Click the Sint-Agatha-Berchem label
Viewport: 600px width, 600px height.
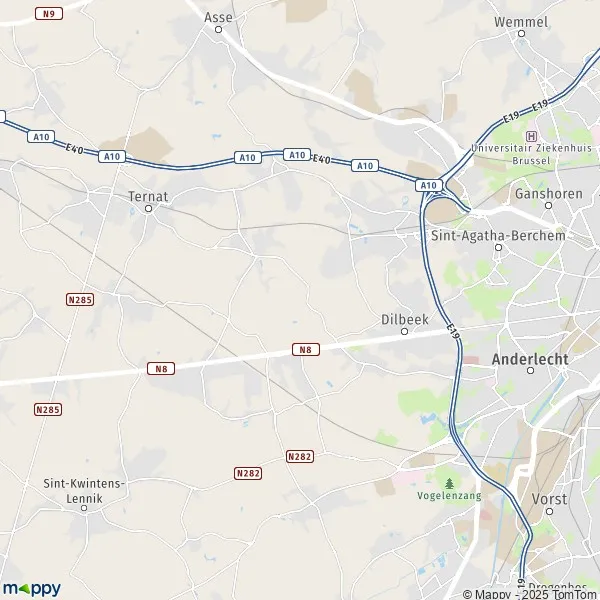tap(498, 236)
